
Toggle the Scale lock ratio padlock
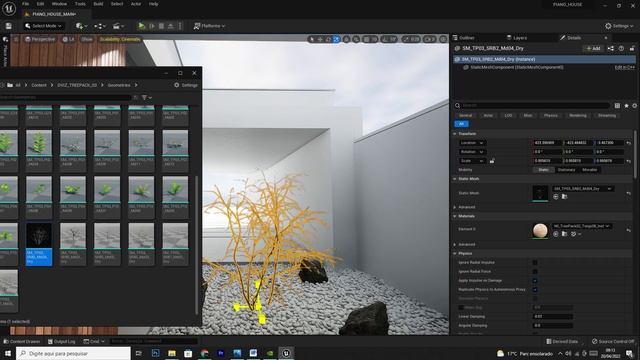492,161
